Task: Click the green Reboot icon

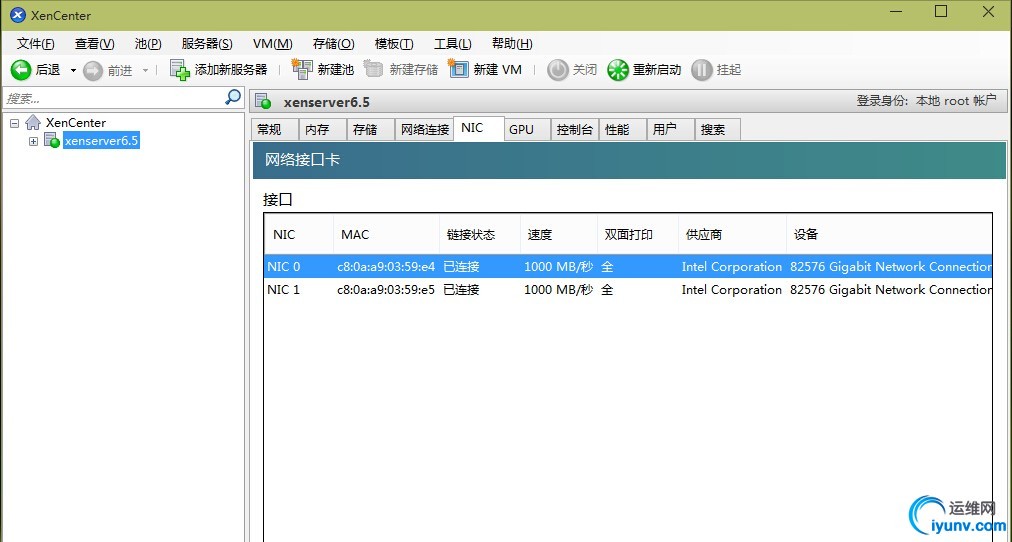Action: pos(618,70)
